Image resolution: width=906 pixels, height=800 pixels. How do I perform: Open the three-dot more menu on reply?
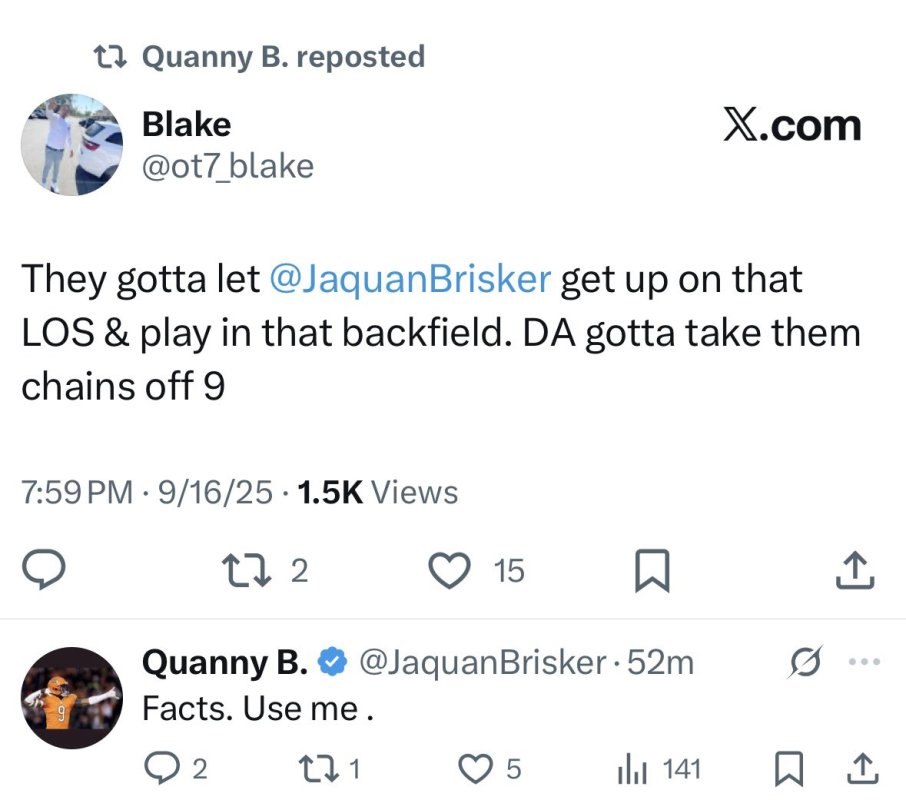[x=864, y=661]
